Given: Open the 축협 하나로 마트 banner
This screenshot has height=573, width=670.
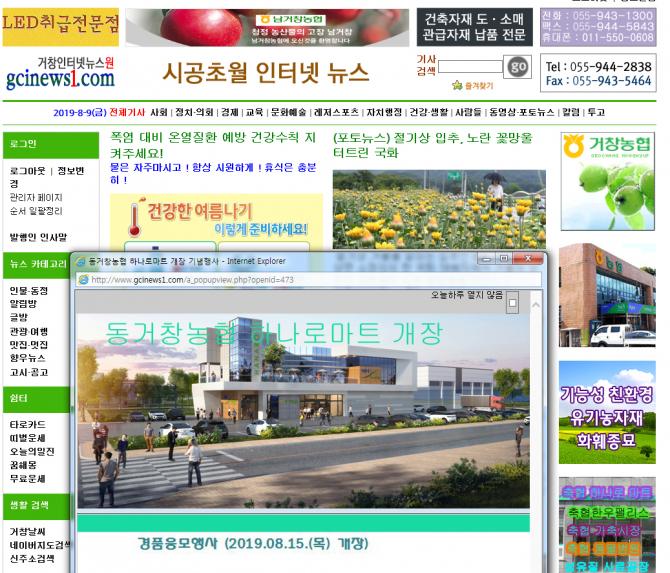Looking at the screenshot, I should [x=607, y=525].
